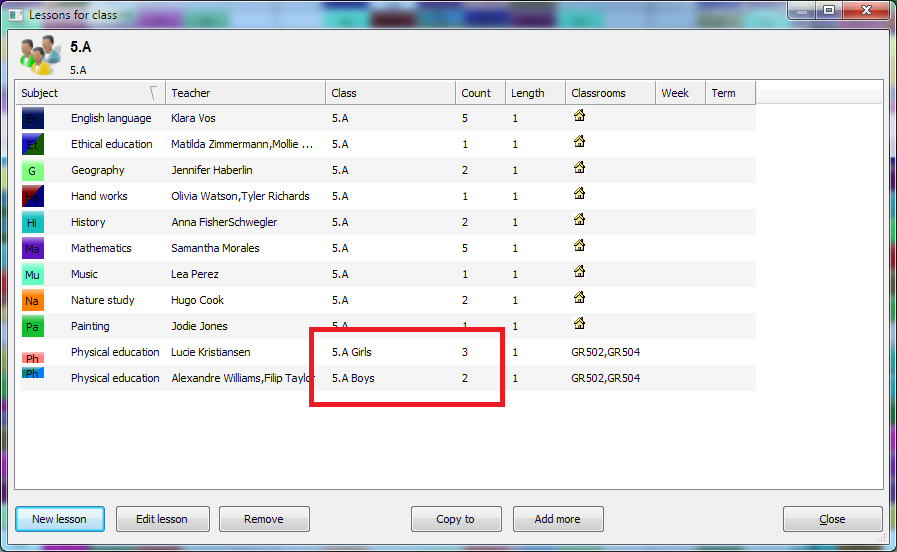Click the Term column header
This screenshot has width=897, height=552.
click(729, 93)
